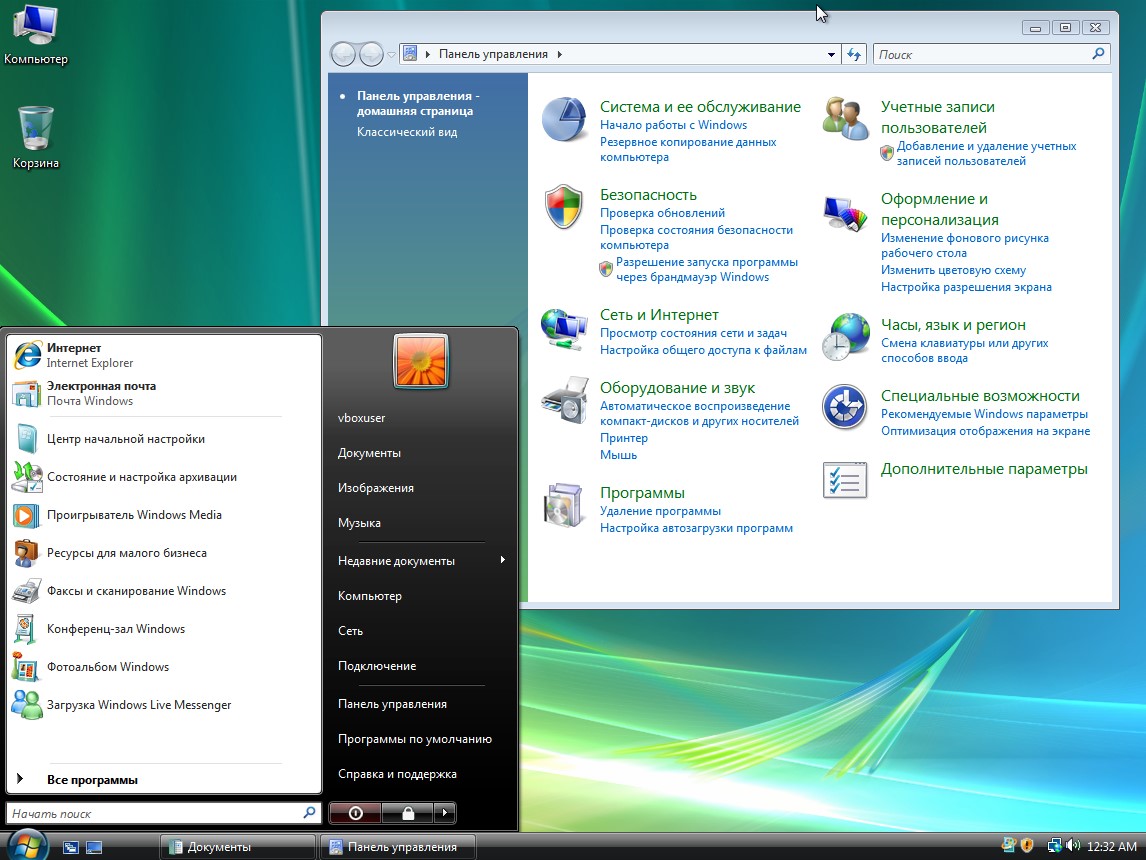Screen dimensions: 1146x860
Task: Click the Hardware and Sound printer icon
Action: (564, 400)
